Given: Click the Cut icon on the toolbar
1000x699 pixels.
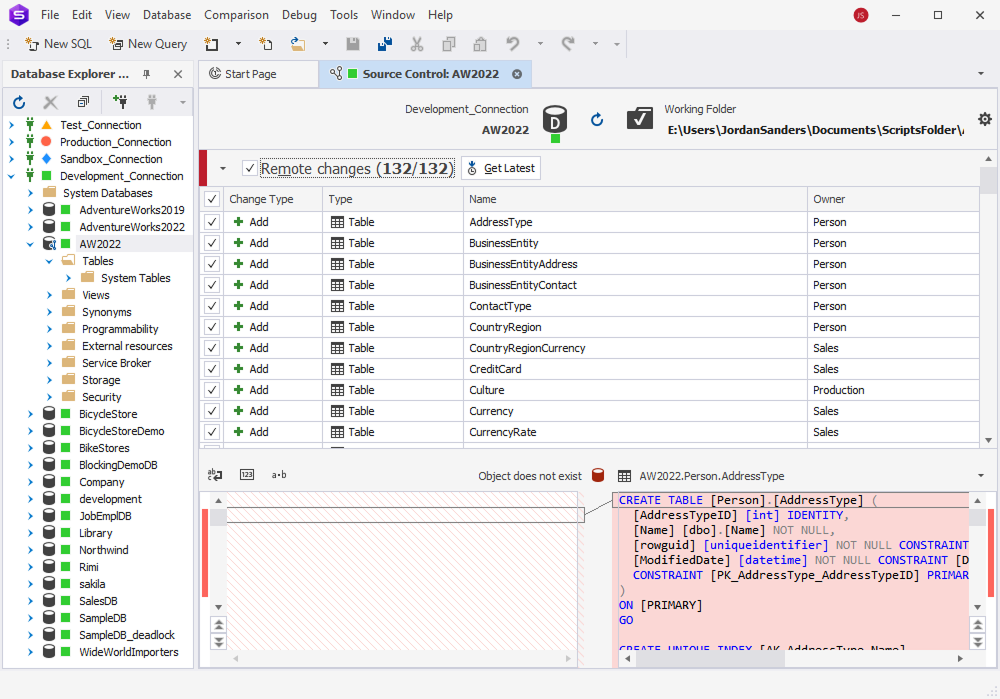Looking at the screenshot, I should click(416, 44).
